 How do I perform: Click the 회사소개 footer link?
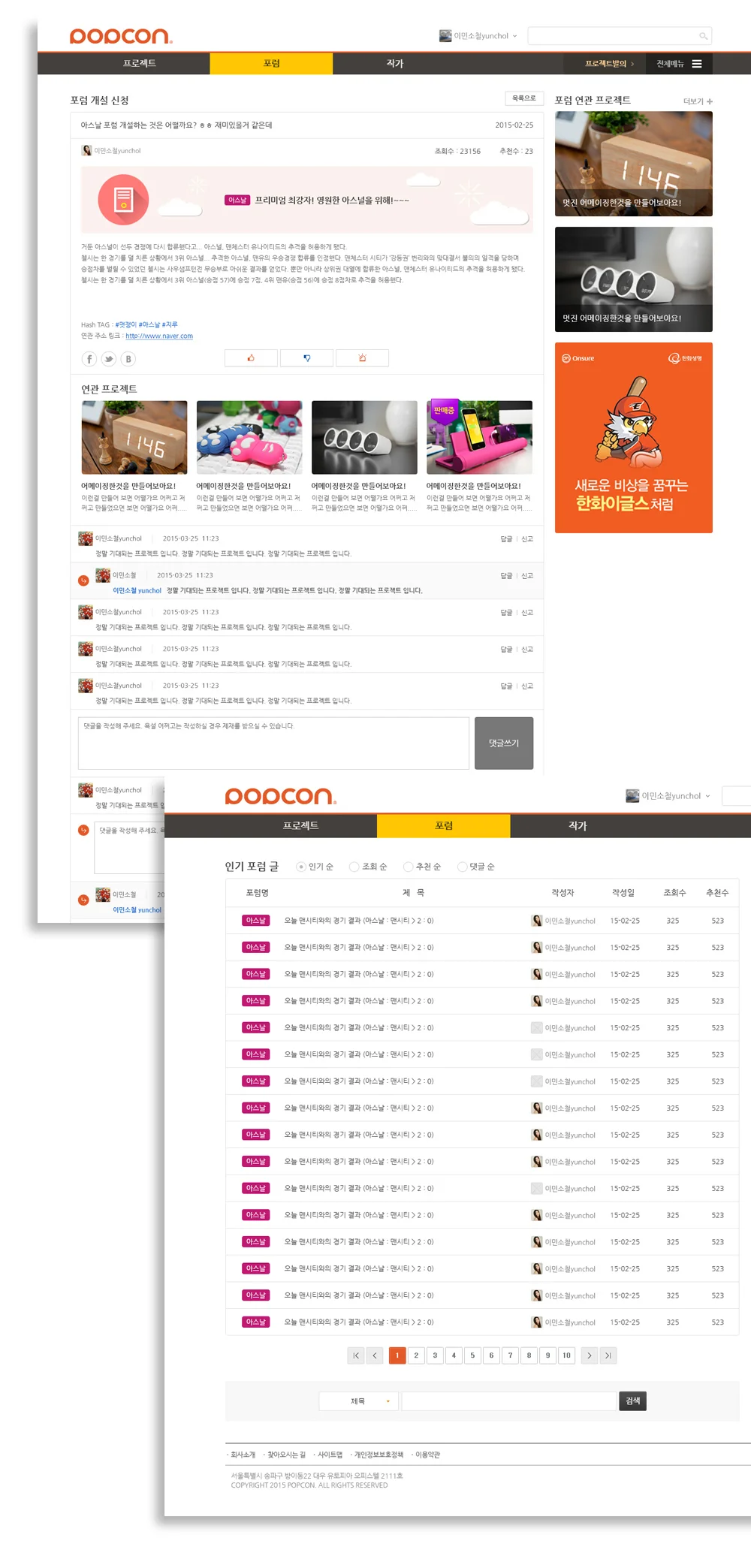pos(243,1455)
